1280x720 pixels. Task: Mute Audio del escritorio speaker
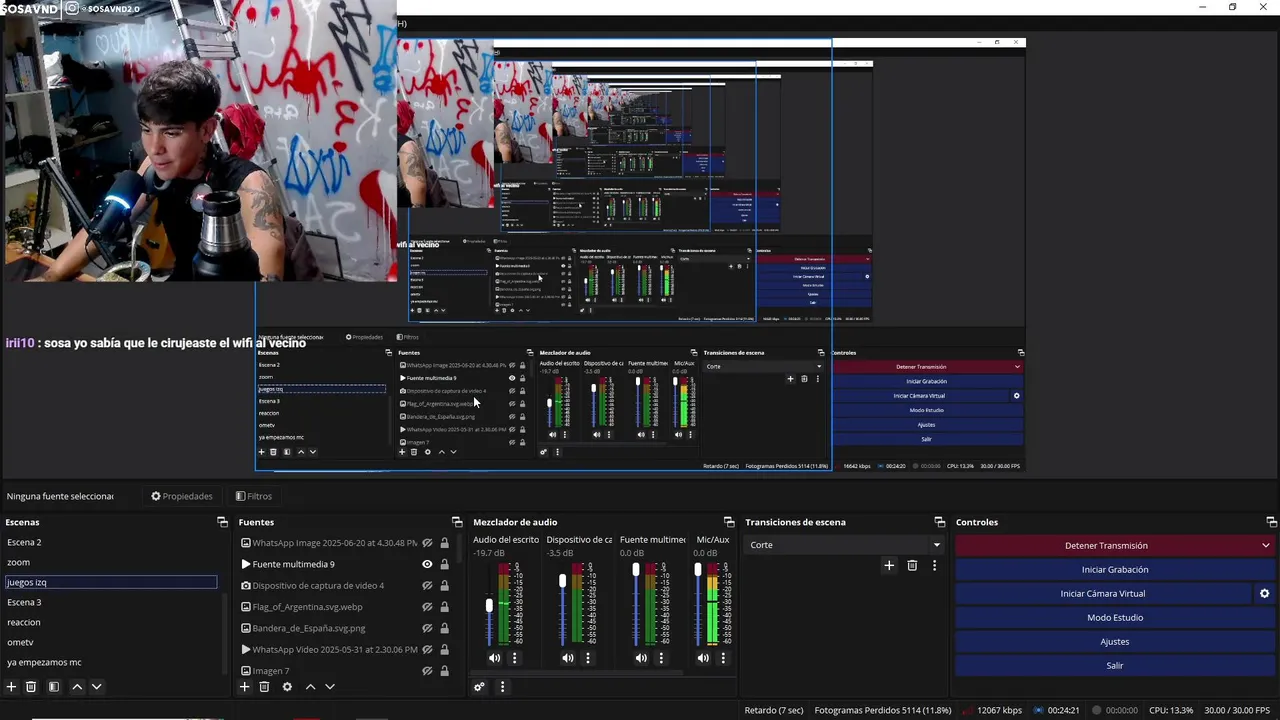[x=494, y=658]
